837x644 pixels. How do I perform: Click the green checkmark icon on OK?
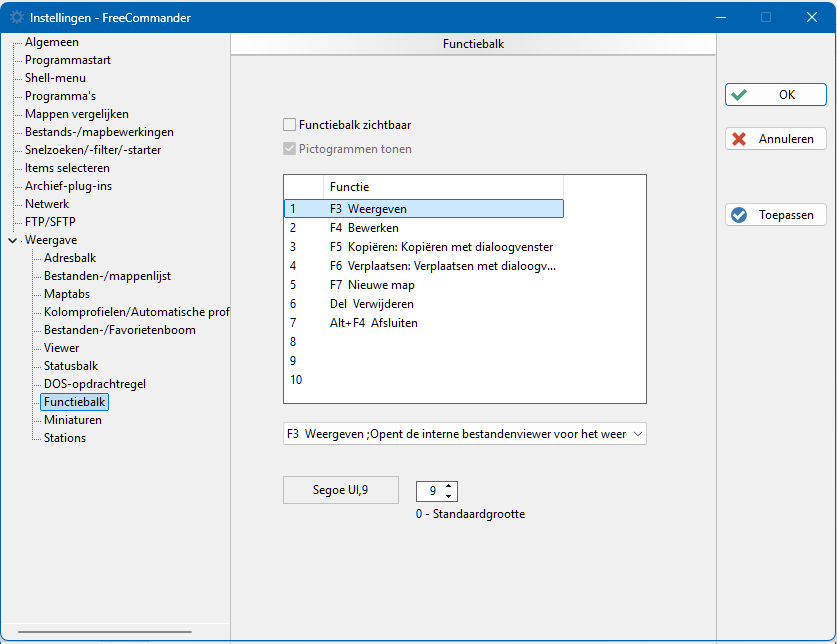coord(739,95)
